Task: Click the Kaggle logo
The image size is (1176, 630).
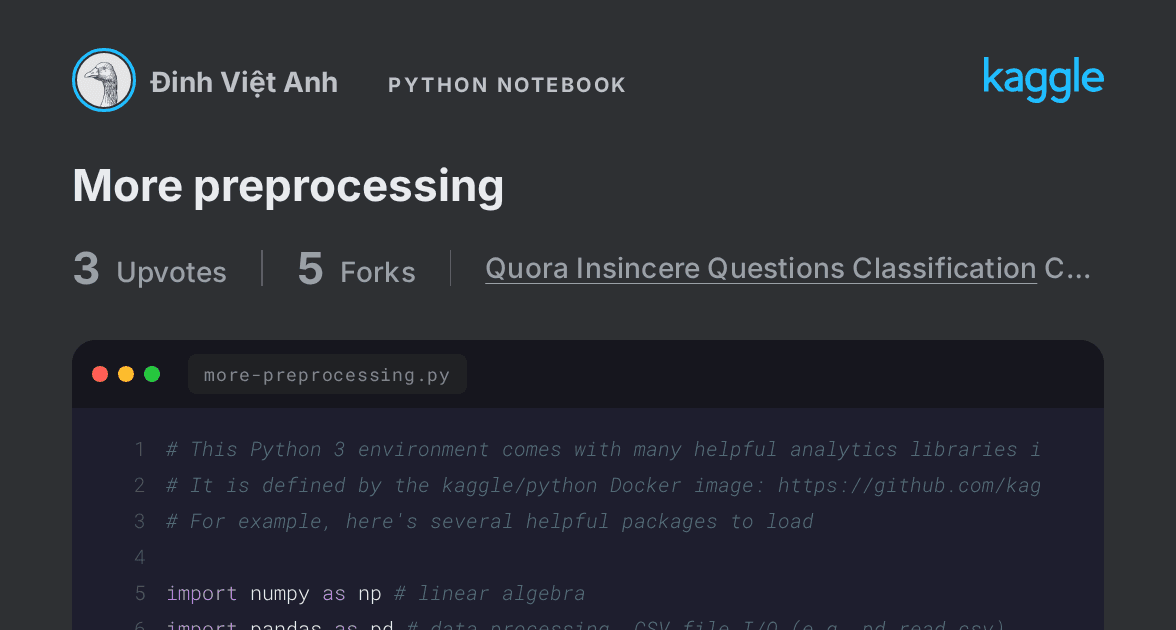Action: (x=1043, y=79)
